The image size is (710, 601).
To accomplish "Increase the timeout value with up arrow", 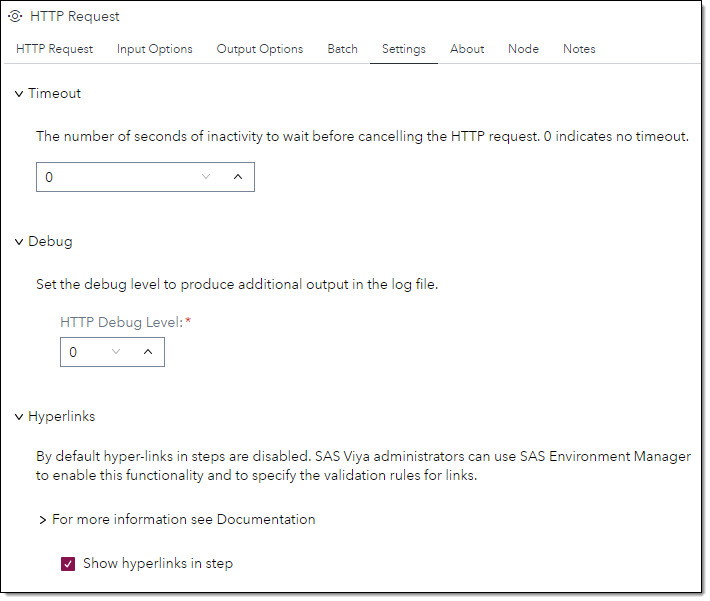I will (x=238, y=177).
